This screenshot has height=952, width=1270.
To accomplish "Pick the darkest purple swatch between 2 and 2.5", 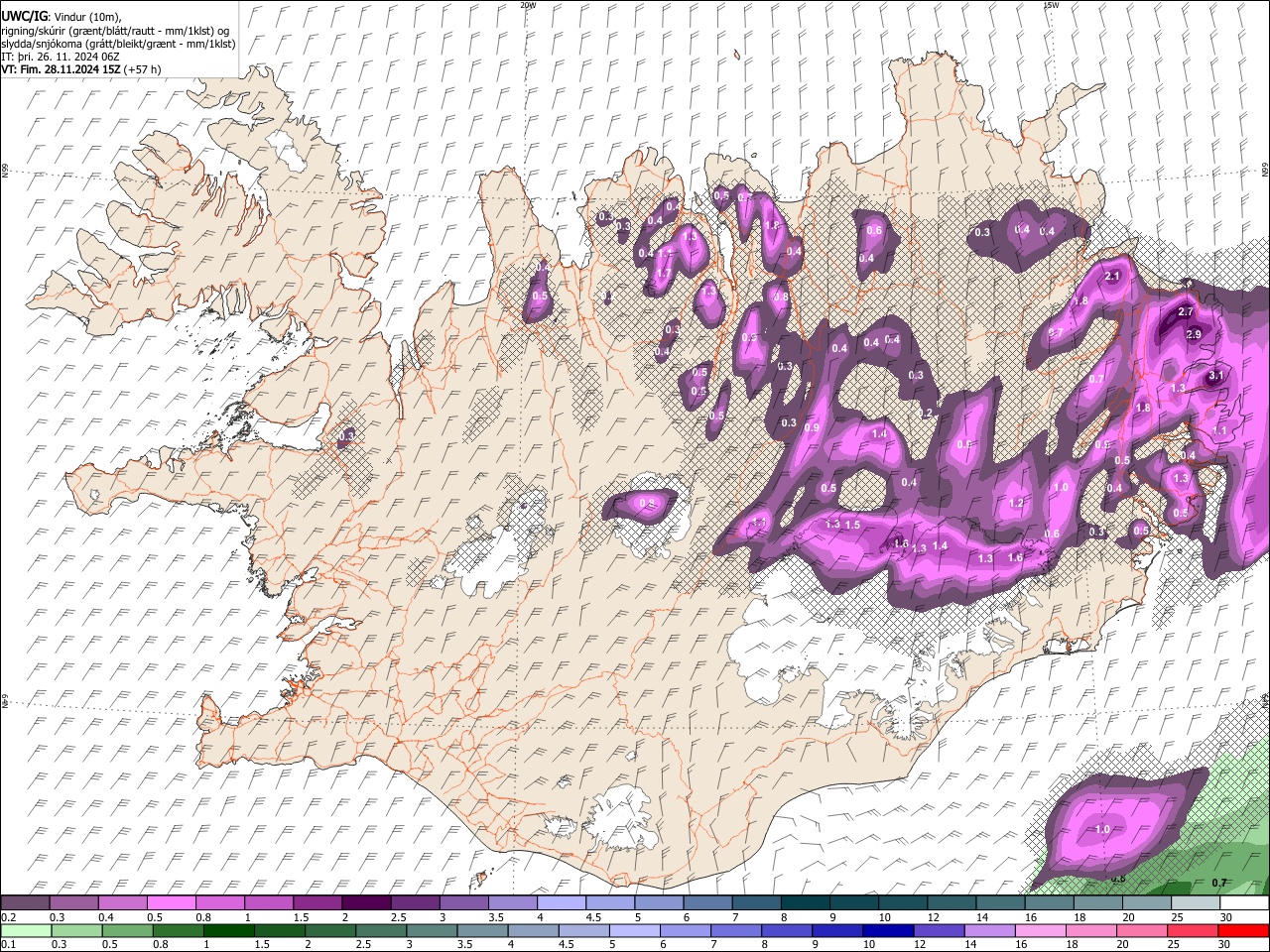I will (x=366, y=902).
